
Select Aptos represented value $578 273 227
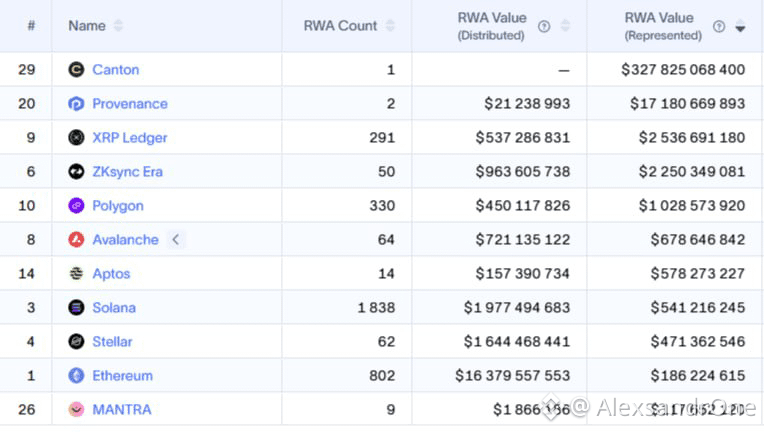(698, 274)
